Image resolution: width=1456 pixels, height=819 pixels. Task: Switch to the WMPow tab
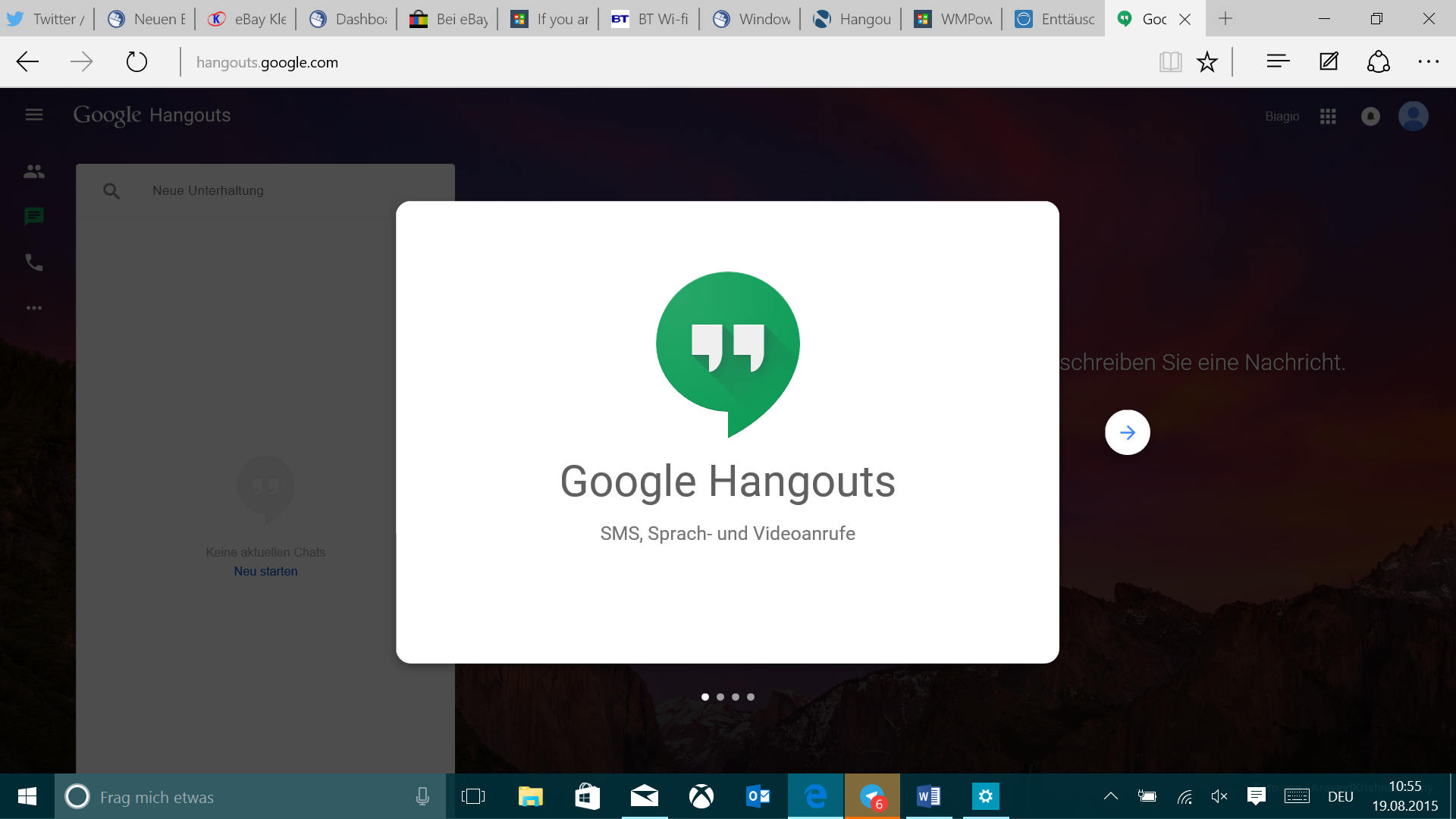pyautogui.click(x=952, y=19)
